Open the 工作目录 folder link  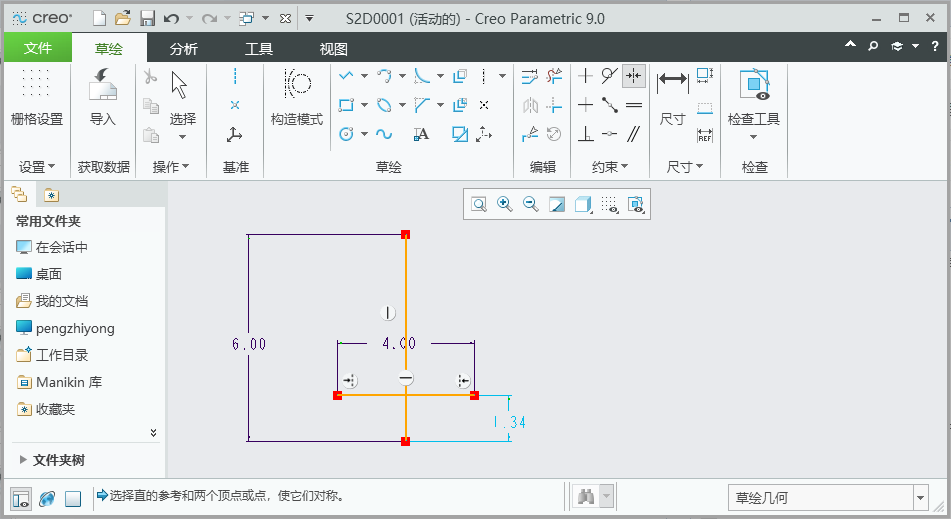pyautogui.click(x=62, y=355)
